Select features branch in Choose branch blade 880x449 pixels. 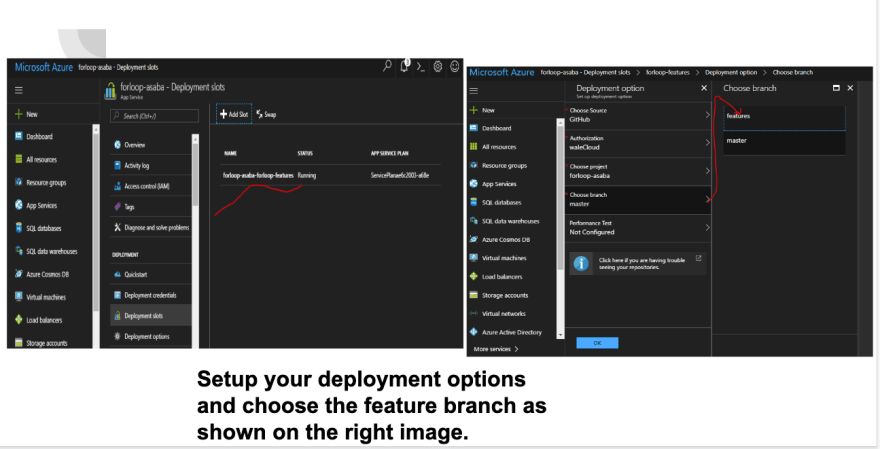coord(784,117)
